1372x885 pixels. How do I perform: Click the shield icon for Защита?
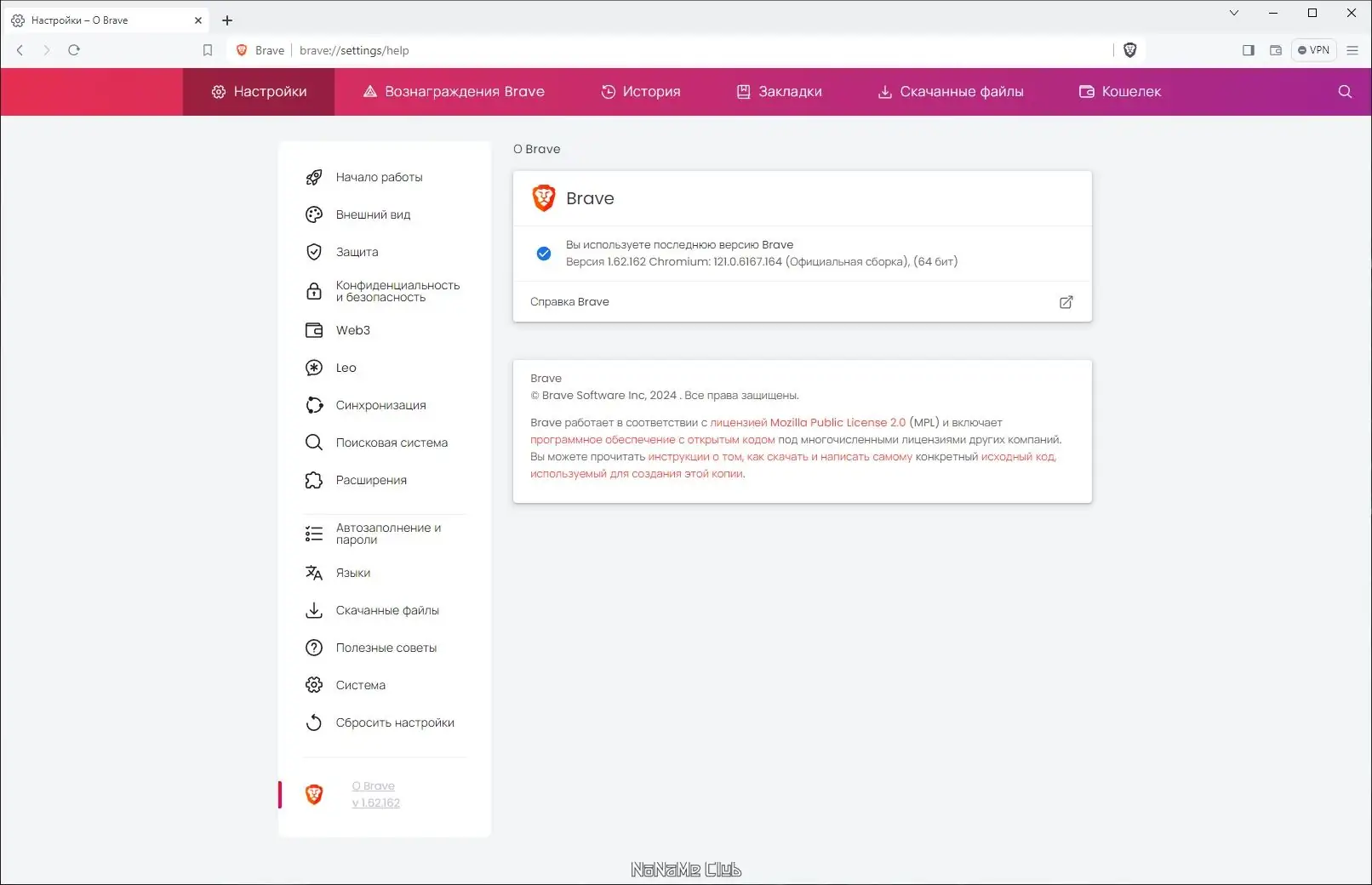(x=314, y=252)
